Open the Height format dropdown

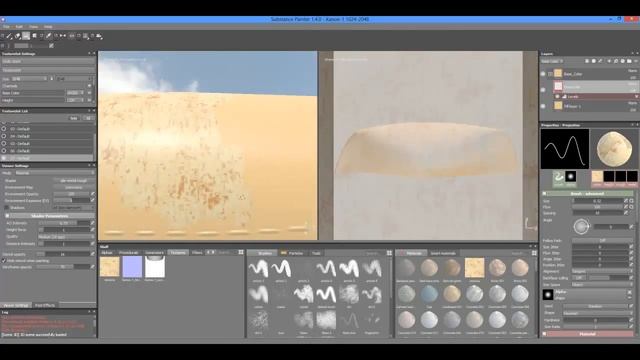coord(74,100)
